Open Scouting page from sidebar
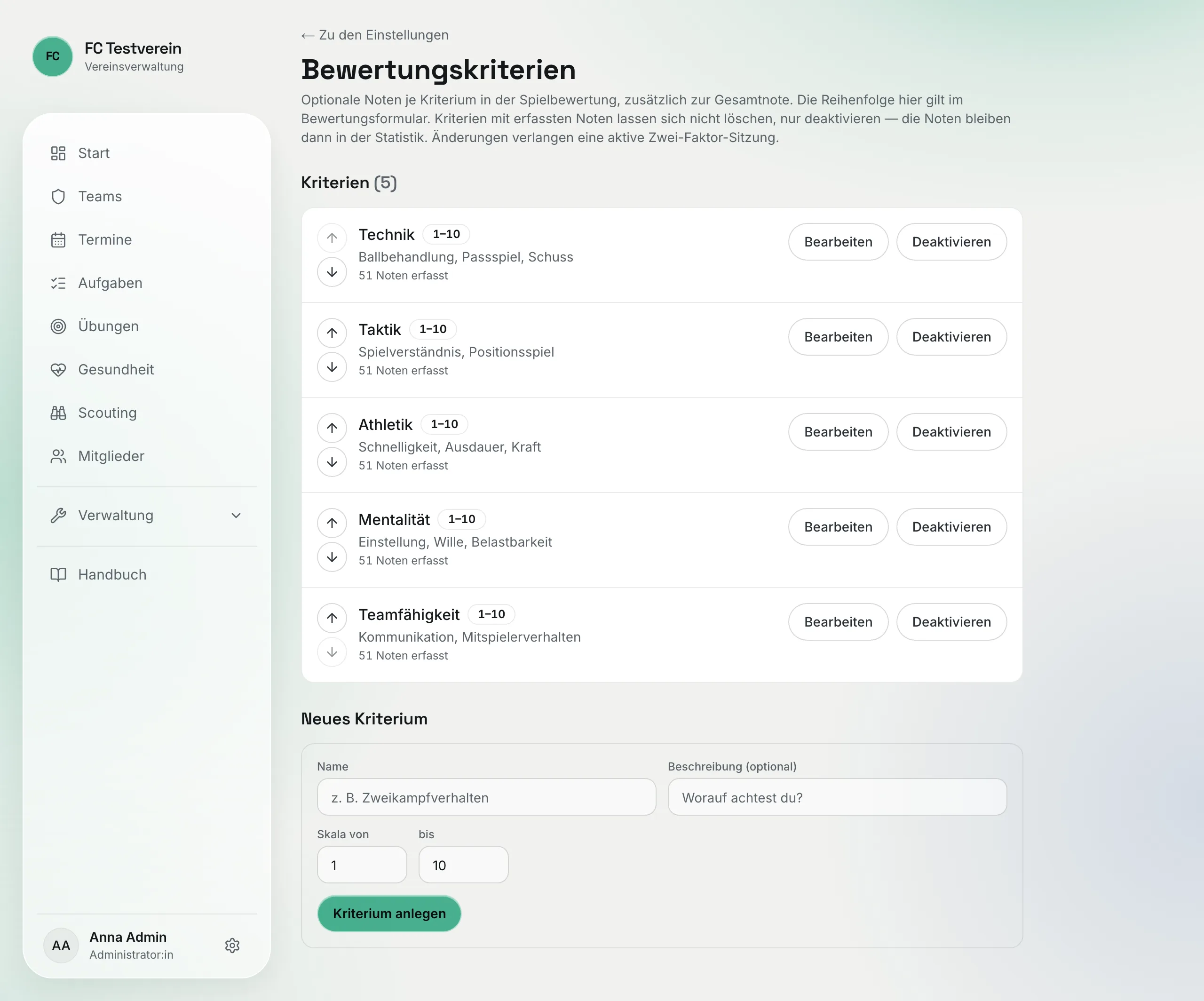This screenshot has height=1001, width=1204. coord(146,413)
